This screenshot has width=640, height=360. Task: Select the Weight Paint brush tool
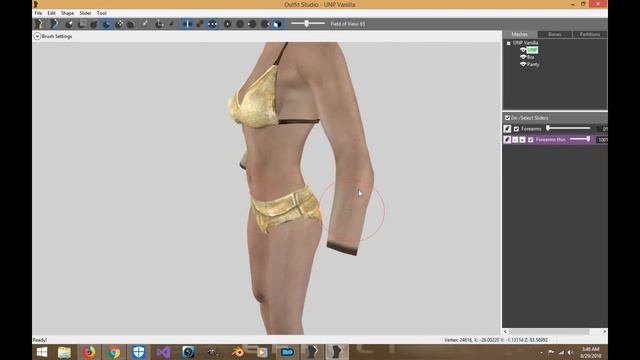[x=145, y=24]
